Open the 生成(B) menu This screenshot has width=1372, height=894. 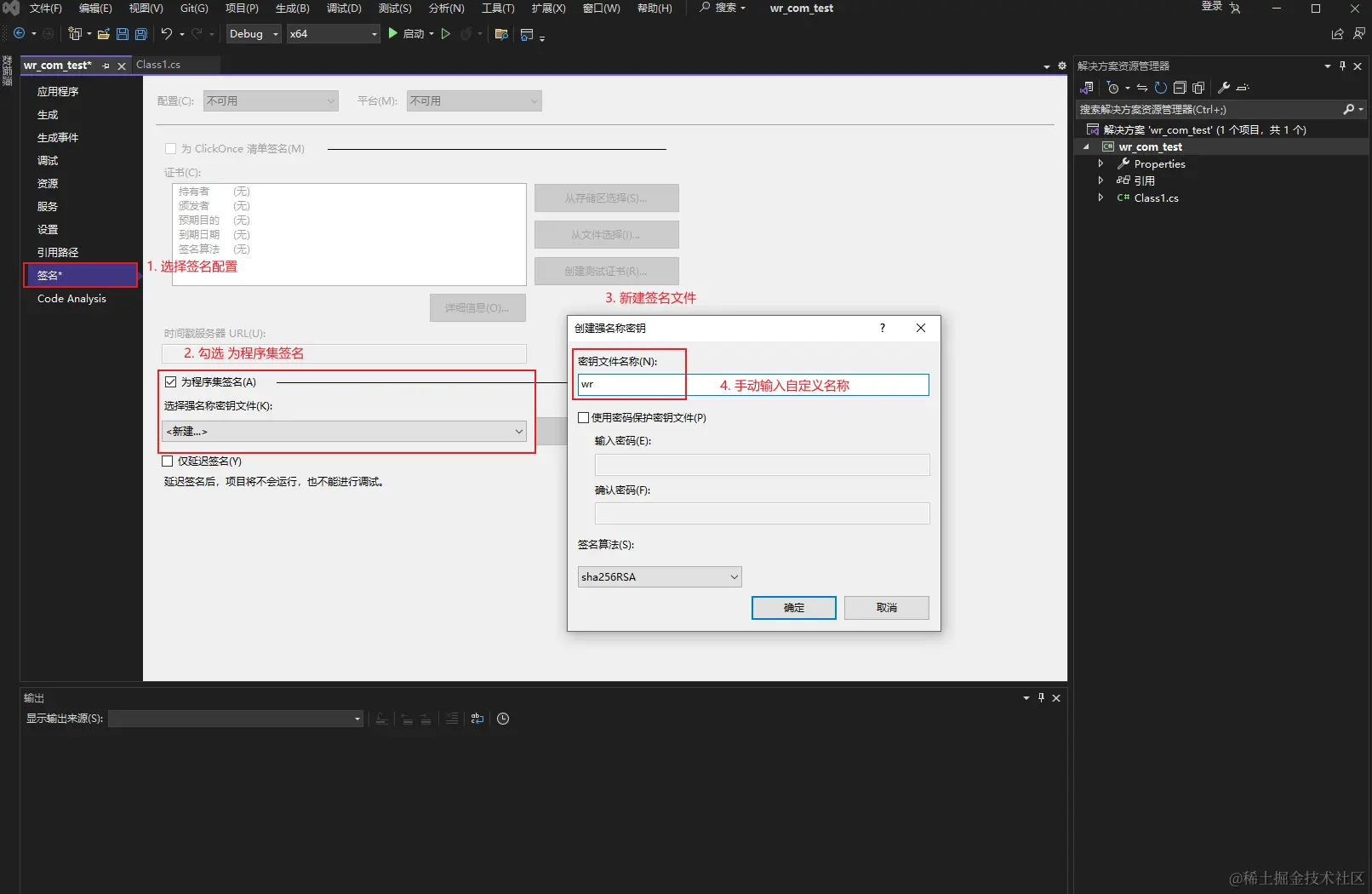[x=292, y=9]
